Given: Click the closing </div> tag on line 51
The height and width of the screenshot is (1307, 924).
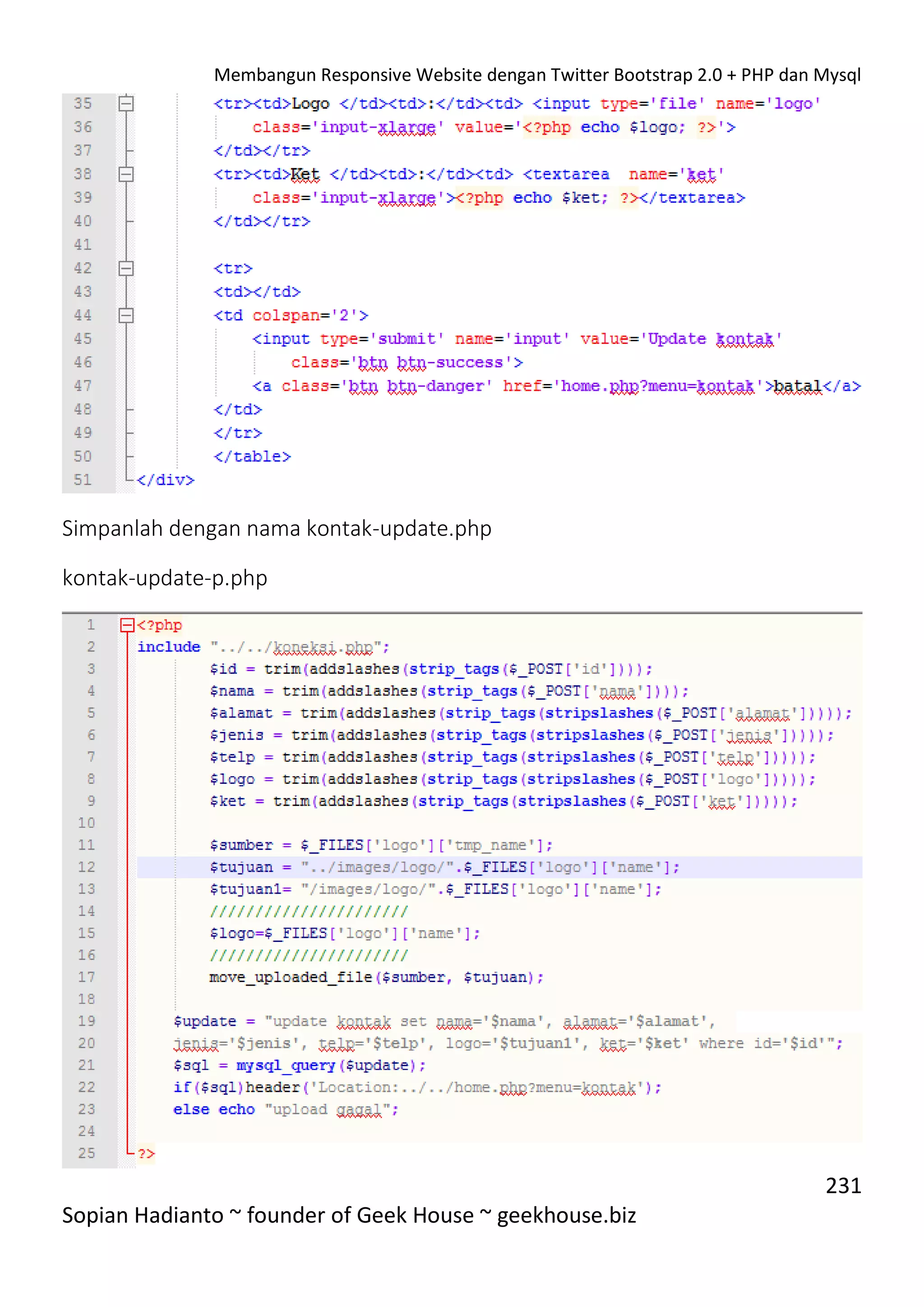Looking at the screenshot, I should point(166,480).
